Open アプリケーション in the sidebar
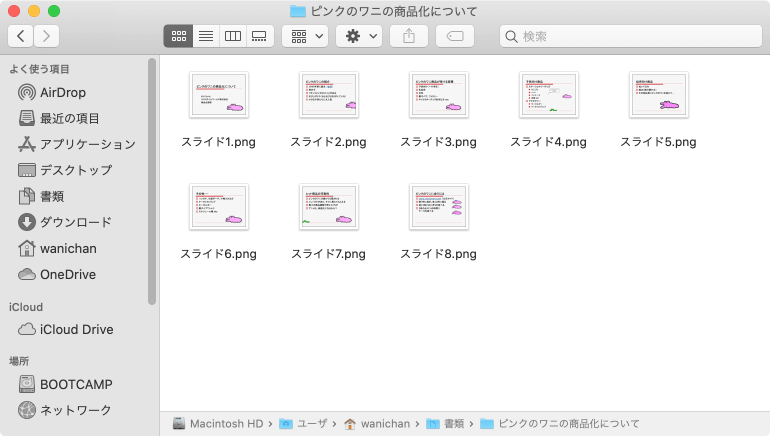This screenshot has width=770, height=436. pyautogui.click(x=76, y=144)
